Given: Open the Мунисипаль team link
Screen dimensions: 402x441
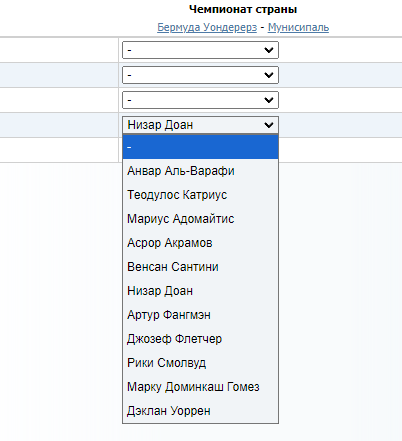Looking at the screenshot, I should pos(298,27).
